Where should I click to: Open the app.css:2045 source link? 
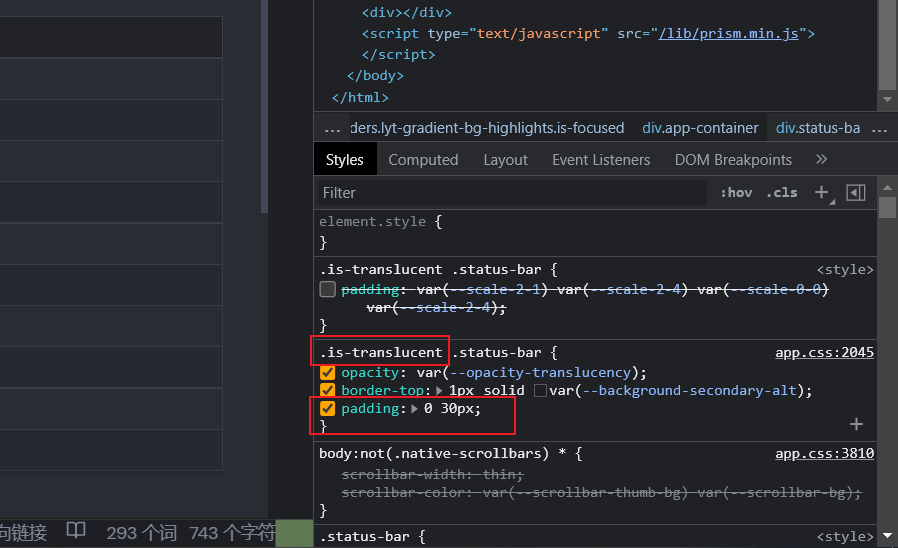(x=824, y=353)
